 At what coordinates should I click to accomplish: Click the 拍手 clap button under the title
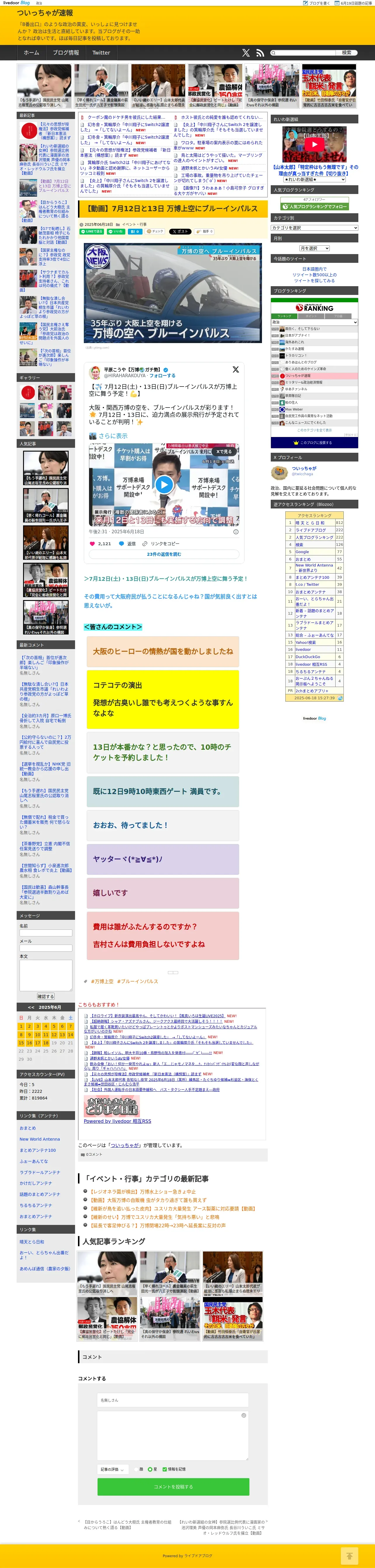pyautogui.click(x=204, y=232)
